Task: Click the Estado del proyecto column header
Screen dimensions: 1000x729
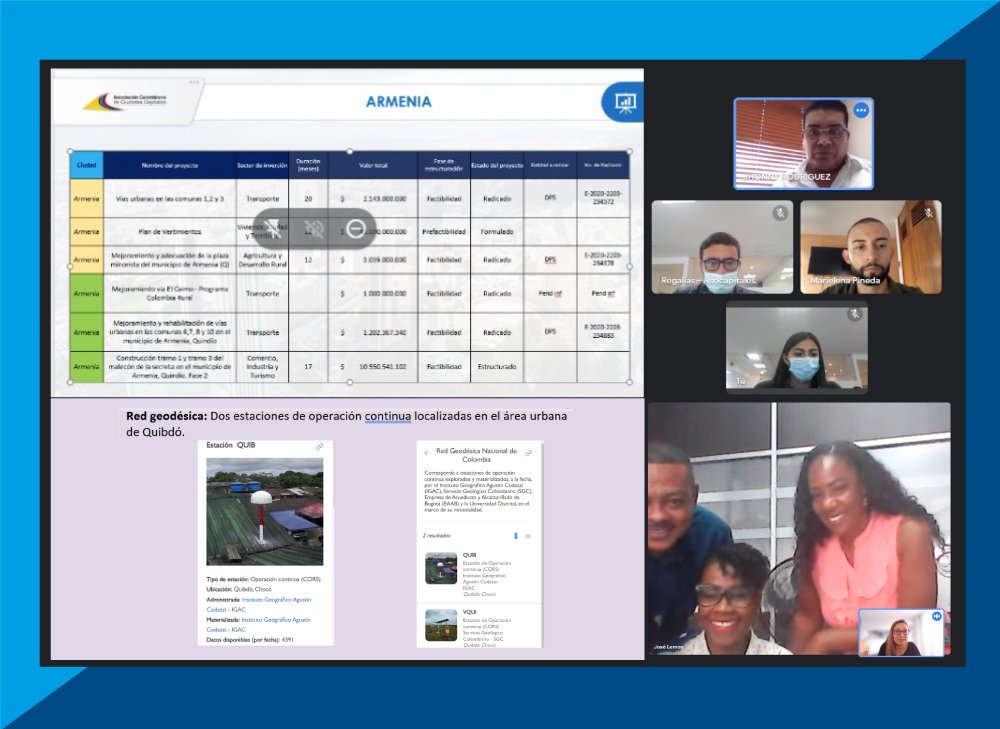Action: coord(497,165)
